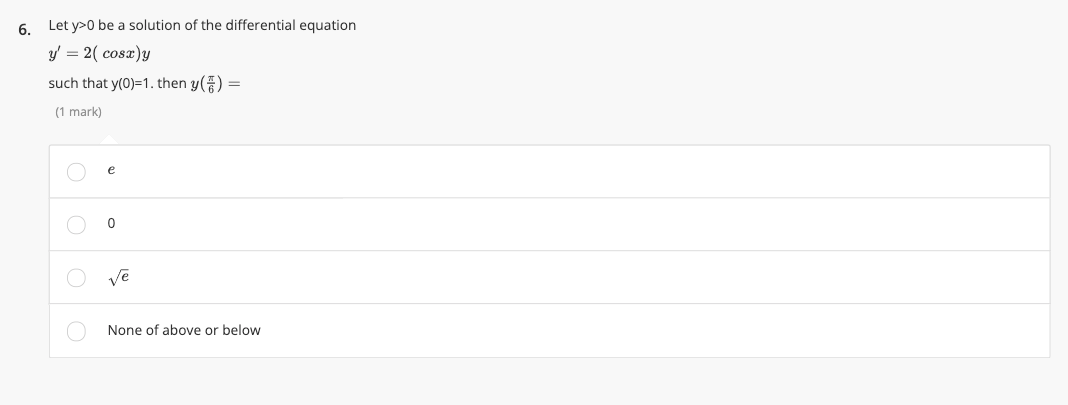Image resolution: width=1068 pixels, height=405 pixels.
Task: Click the "None of above or below" text
Action: 184,330
